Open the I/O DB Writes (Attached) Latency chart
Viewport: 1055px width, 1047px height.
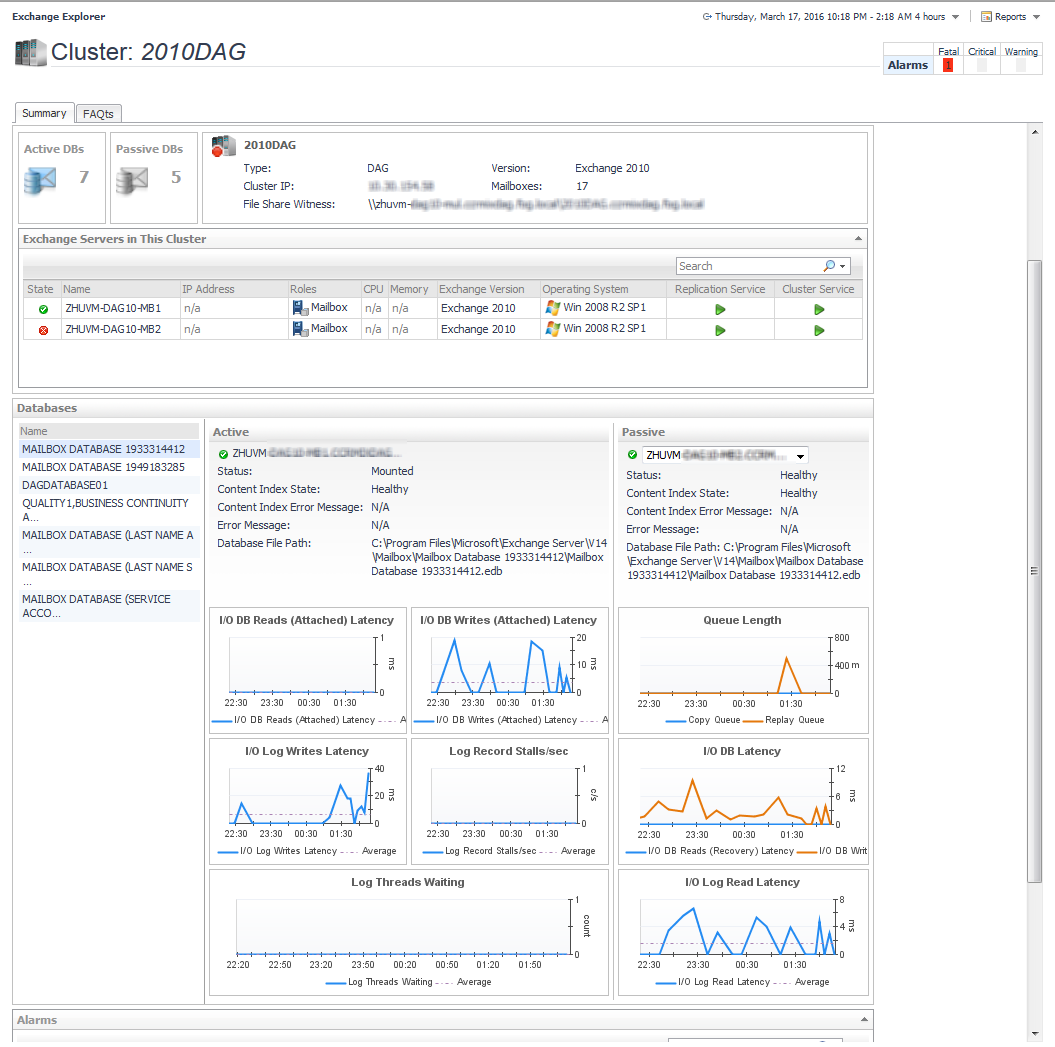click(x=509, y=670)
